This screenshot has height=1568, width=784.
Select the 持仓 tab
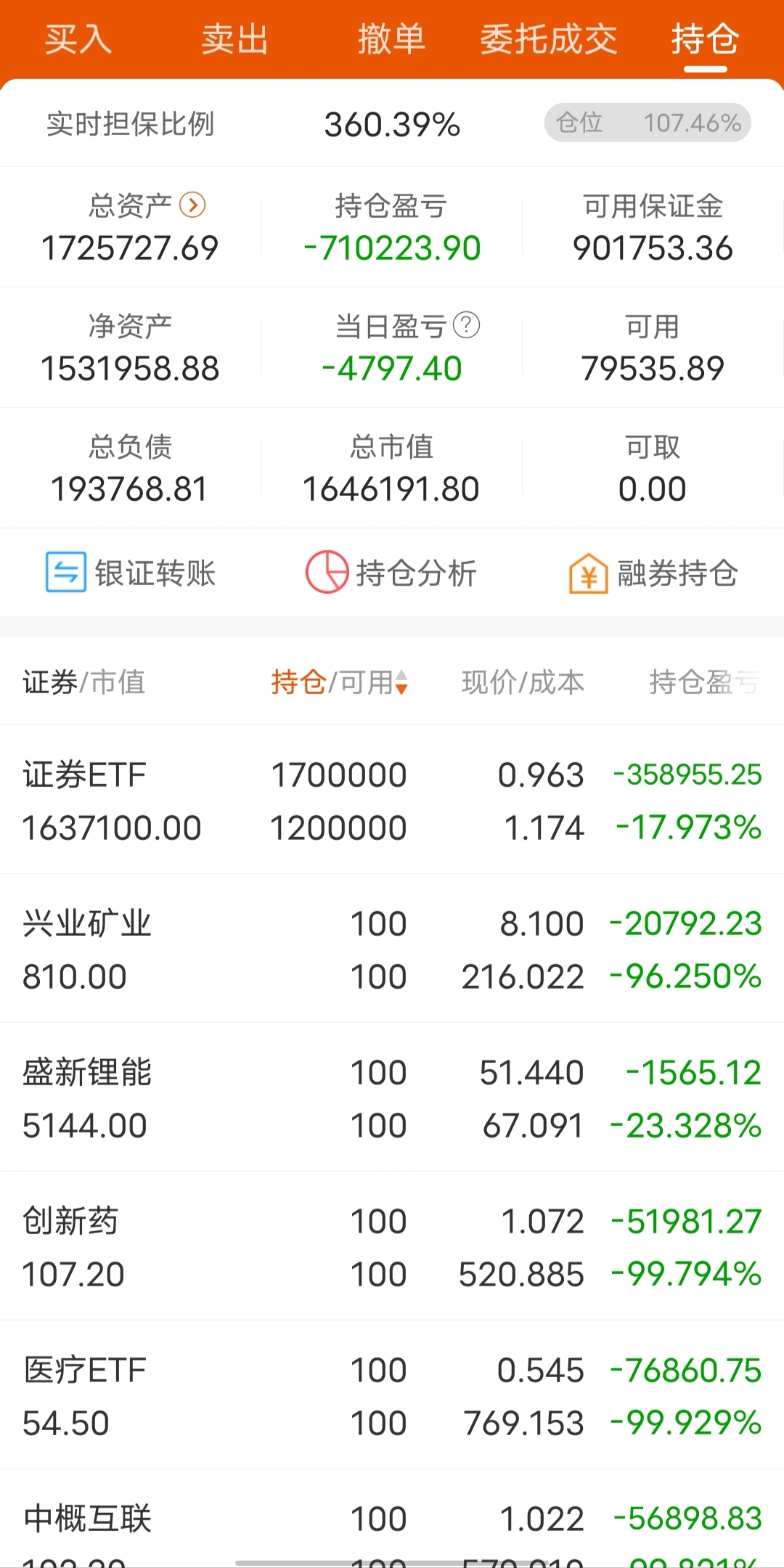pyautogui.click(x=706, y=39)
